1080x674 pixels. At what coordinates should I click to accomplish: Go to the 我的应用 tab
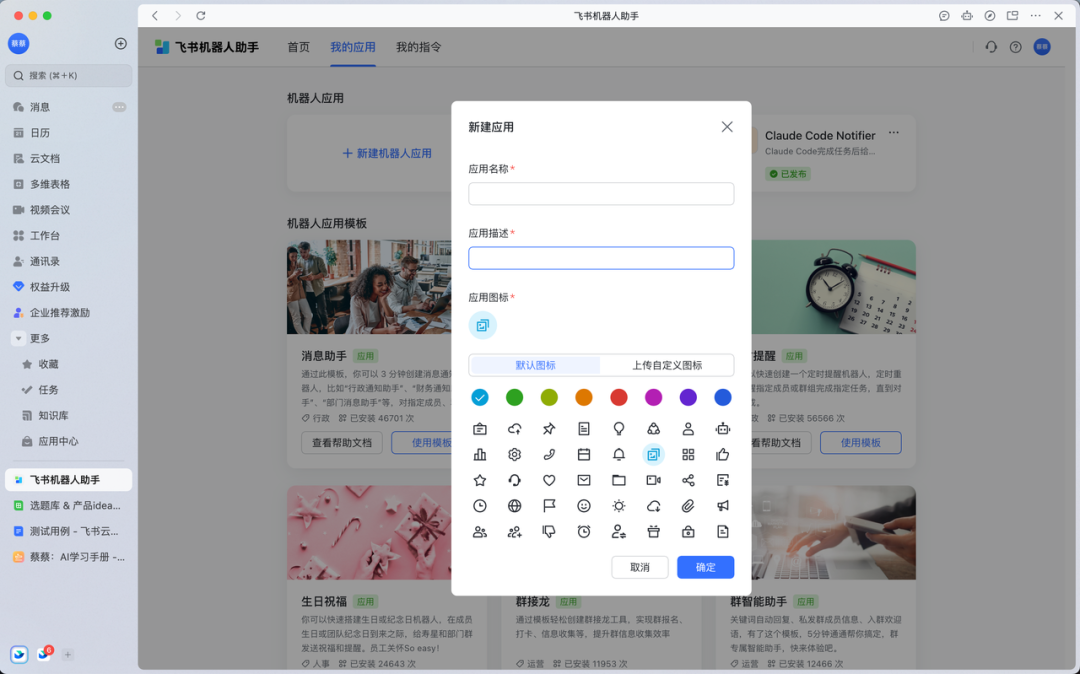353,47
